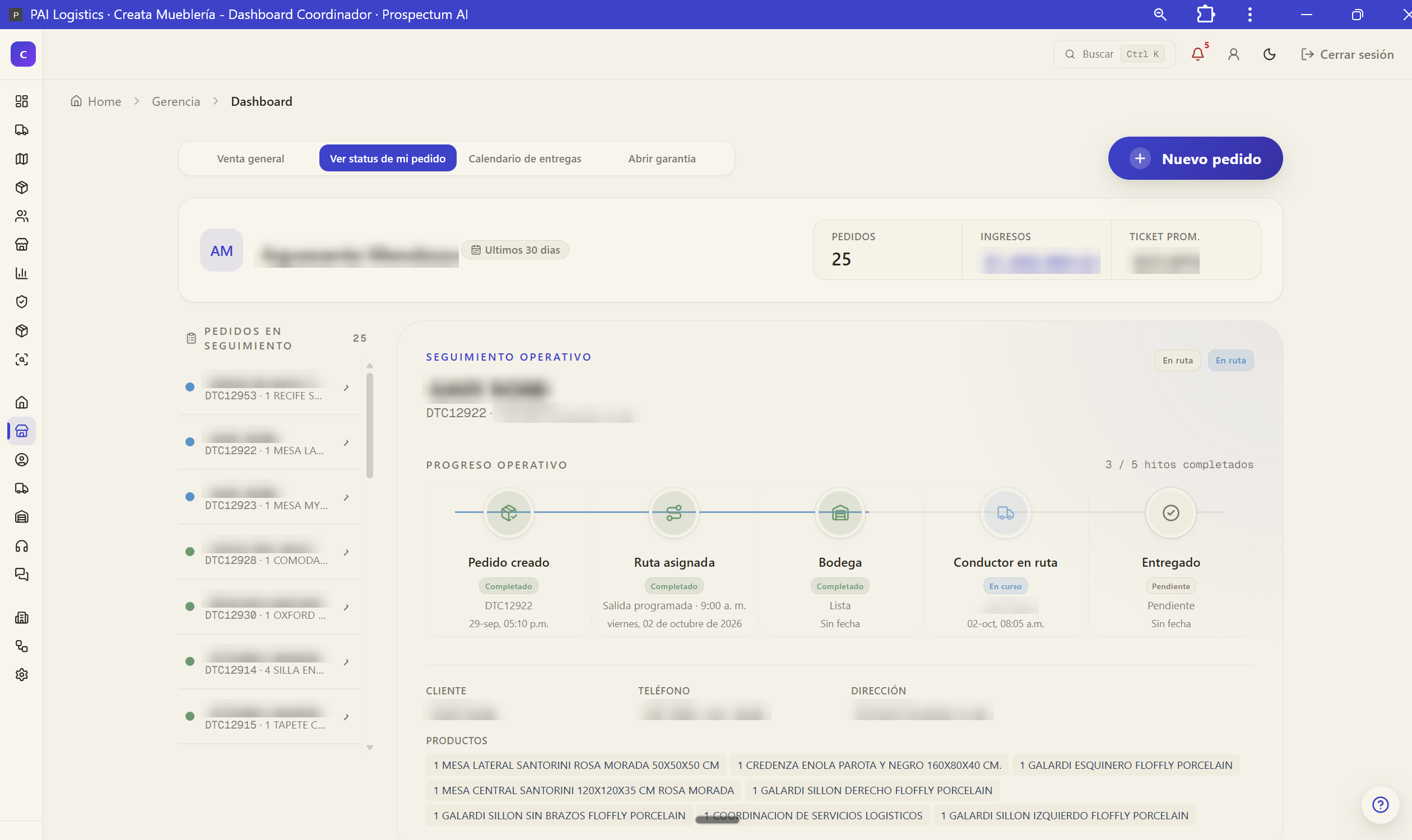Click the browser extensions puzzle icon
This screenshot has width=1412, height=840.
coord(1205,14)
